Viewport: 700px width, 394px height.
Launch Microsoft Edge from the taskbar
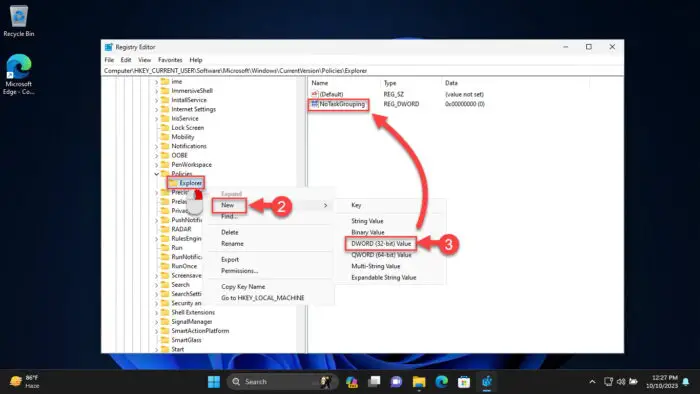pyautogui.click(x=442, y=382)
